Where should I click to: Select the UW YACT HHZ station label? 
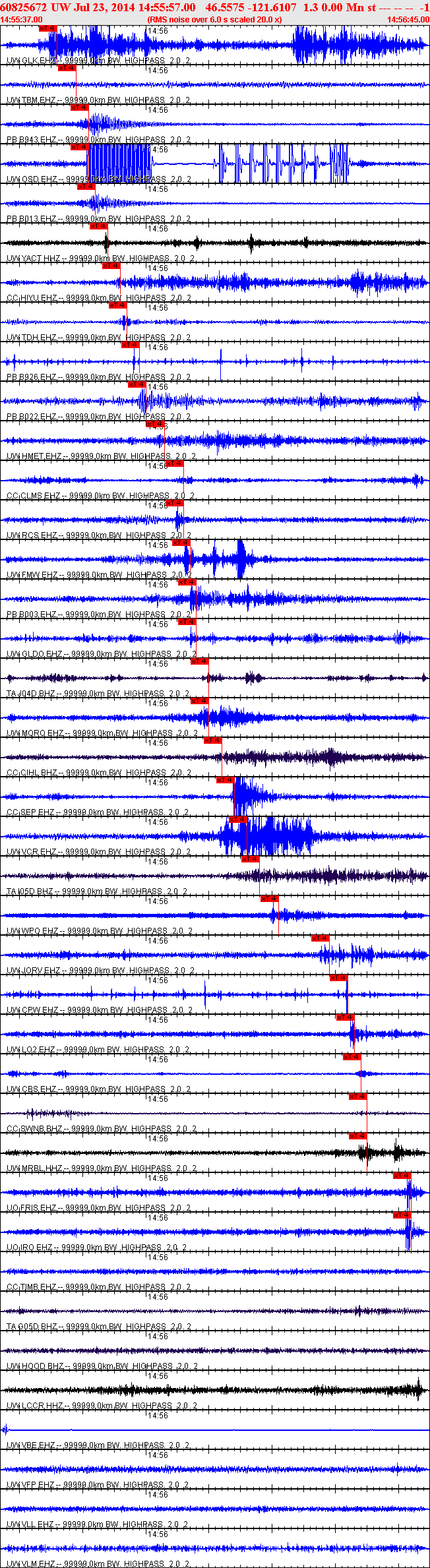(33, 258)
